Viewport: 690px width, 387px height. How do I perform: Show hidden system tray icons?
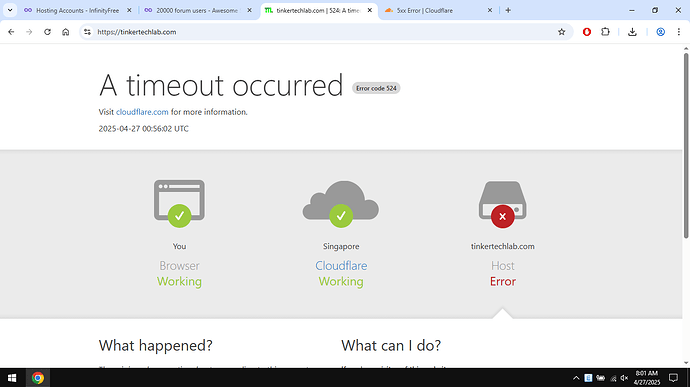point(576,378)
